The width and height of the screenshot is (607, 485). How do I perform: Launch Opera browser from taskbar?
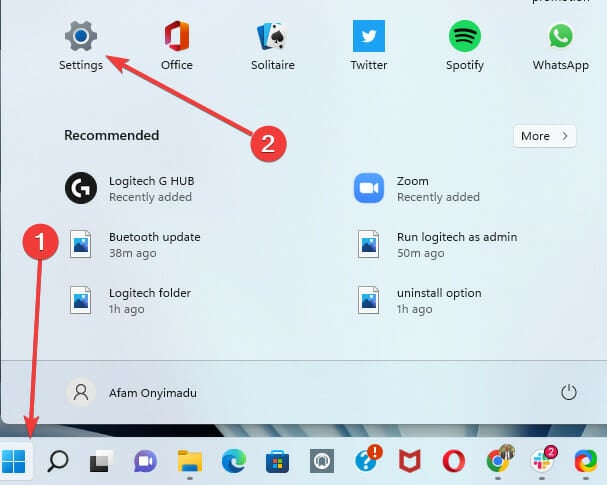point(454,461)
